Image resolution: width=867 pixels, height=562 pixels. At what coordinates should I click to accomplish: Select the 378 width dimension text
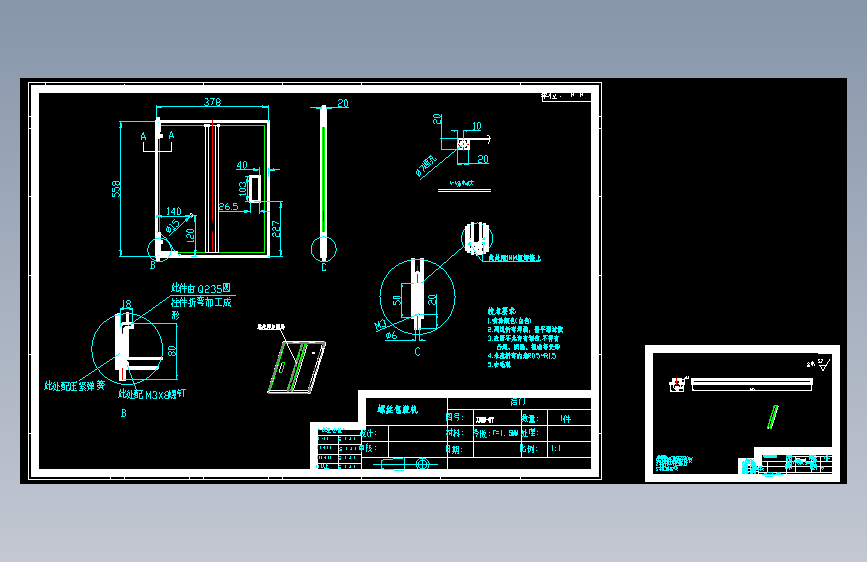pos(212,102)
